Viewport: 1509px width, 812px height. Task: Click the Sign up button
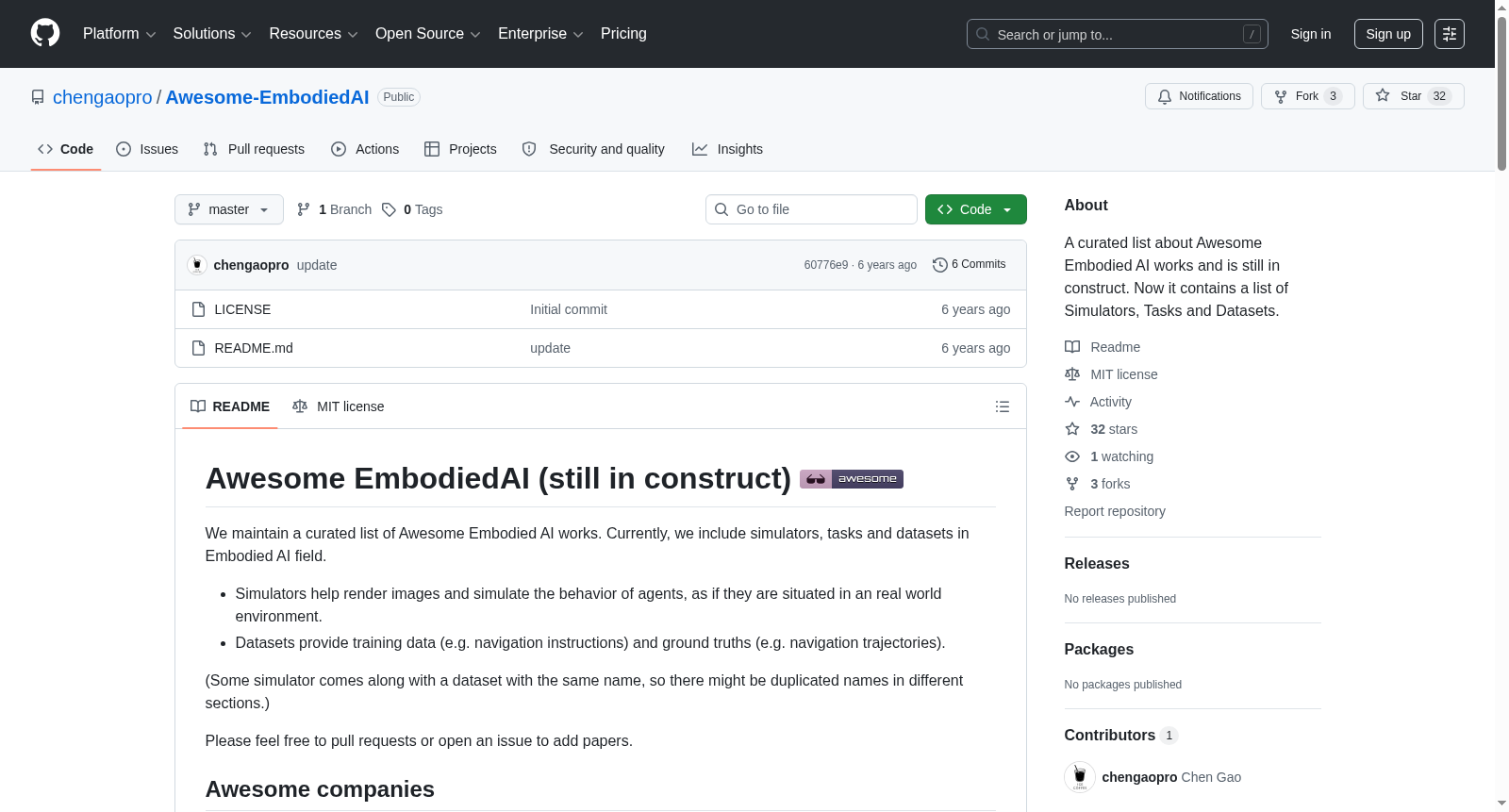point(1388,34)
